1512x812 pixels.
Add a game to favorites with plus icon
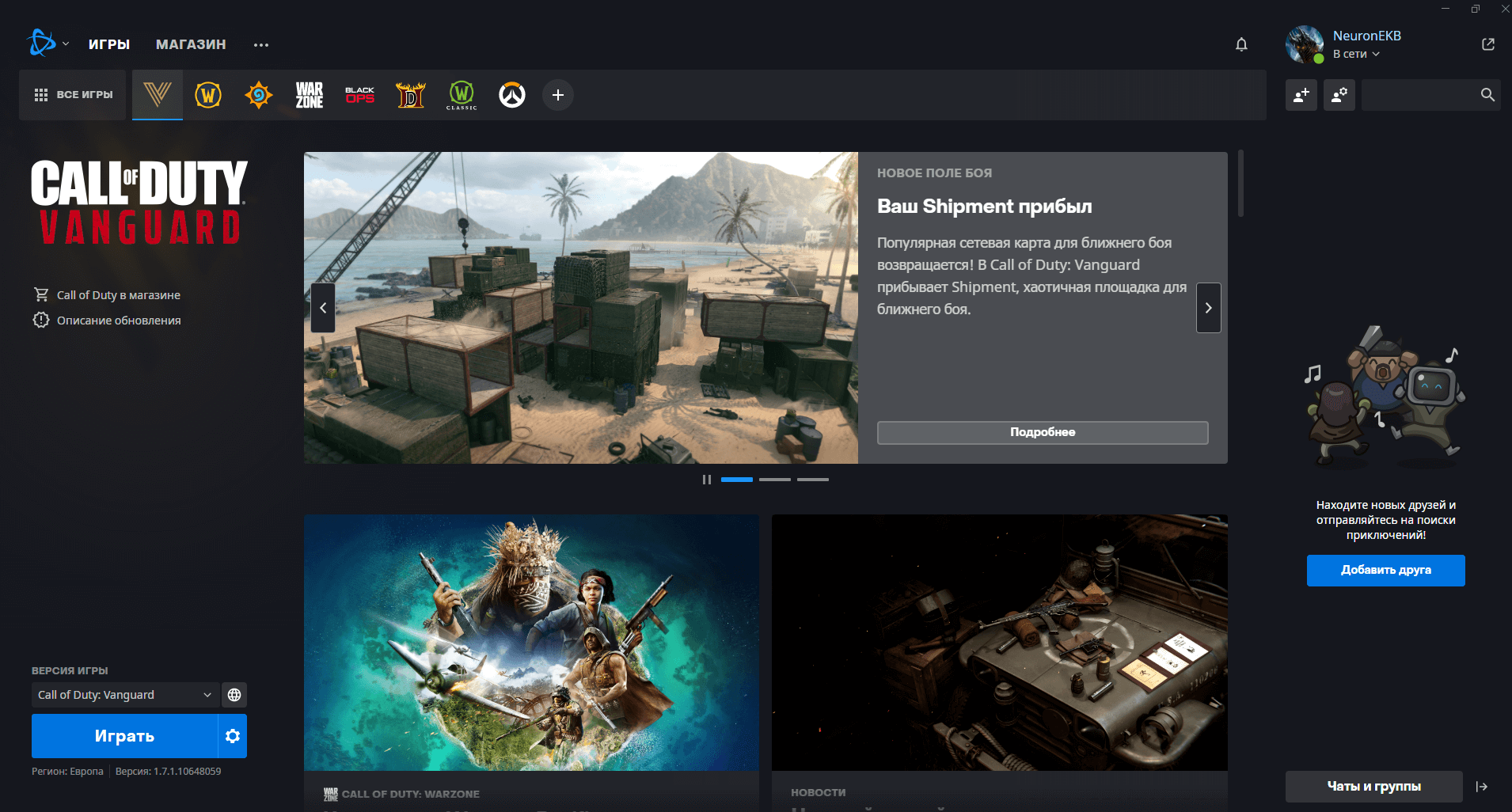click(x=558, y=95)
